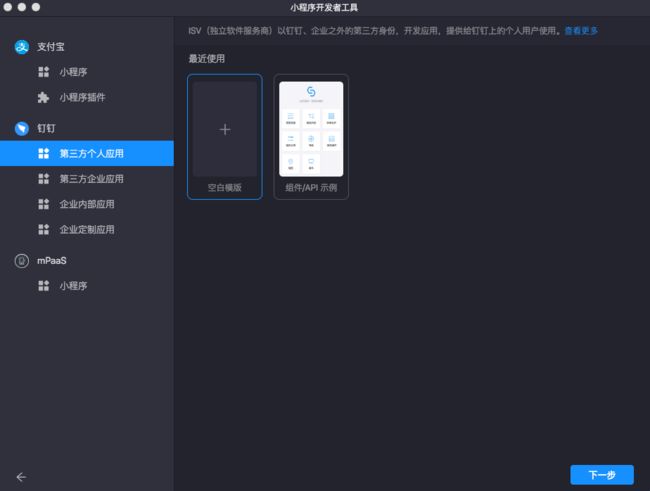
Task: Select 第三方企业应用 in sidebar
Action: 87,179
